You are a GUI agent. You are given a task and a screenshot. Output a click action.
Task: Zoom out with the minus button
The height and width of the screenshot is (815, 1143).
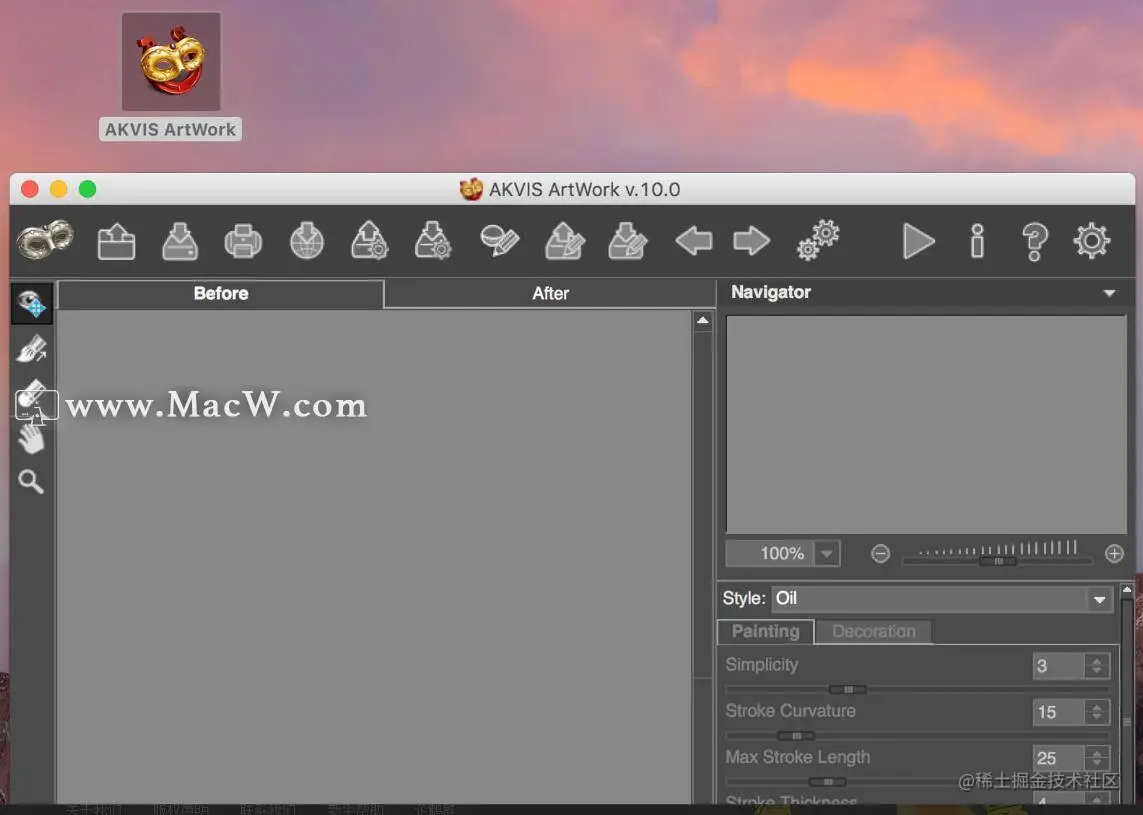881,554
